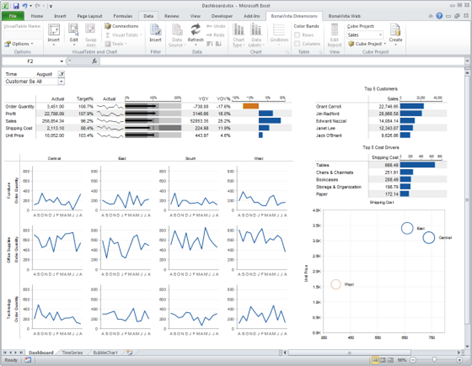Switch to Page Layout view in the status bar
Viewport: 472px width, 366px height.
click(x=383, y=360)
